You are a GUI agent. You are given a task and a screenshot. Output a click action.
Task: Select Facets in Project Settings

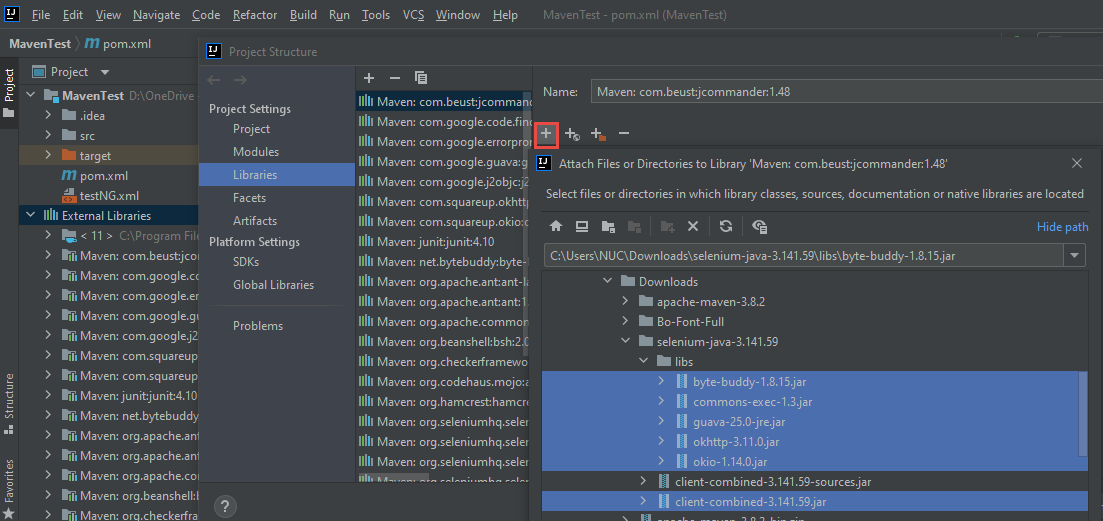(276, 198)
